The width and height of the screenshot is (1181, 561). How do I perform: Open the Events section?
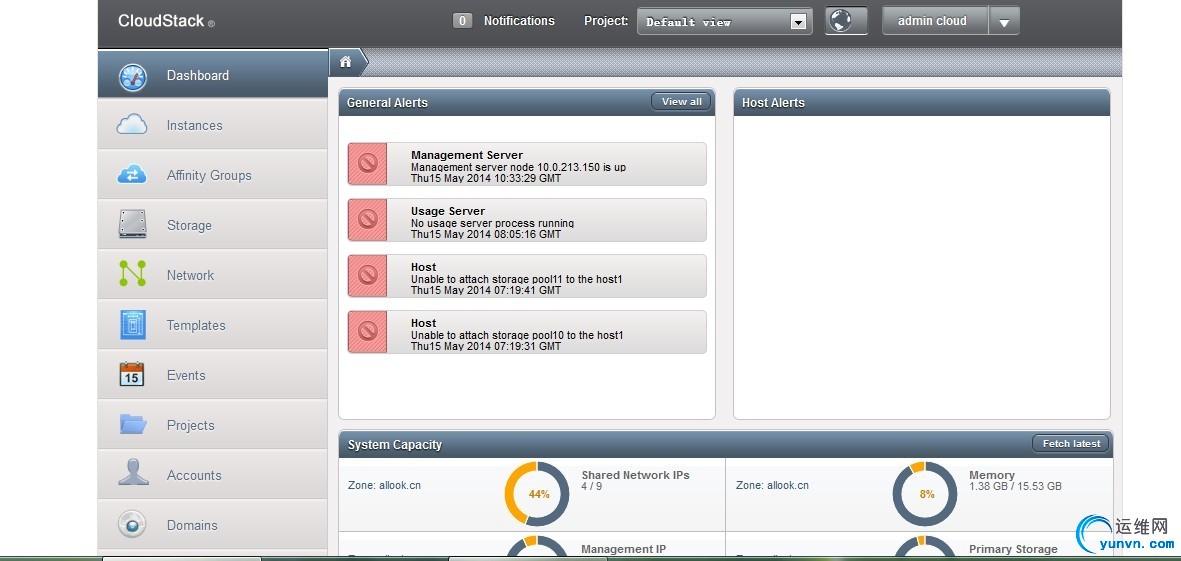coord(213,375)
